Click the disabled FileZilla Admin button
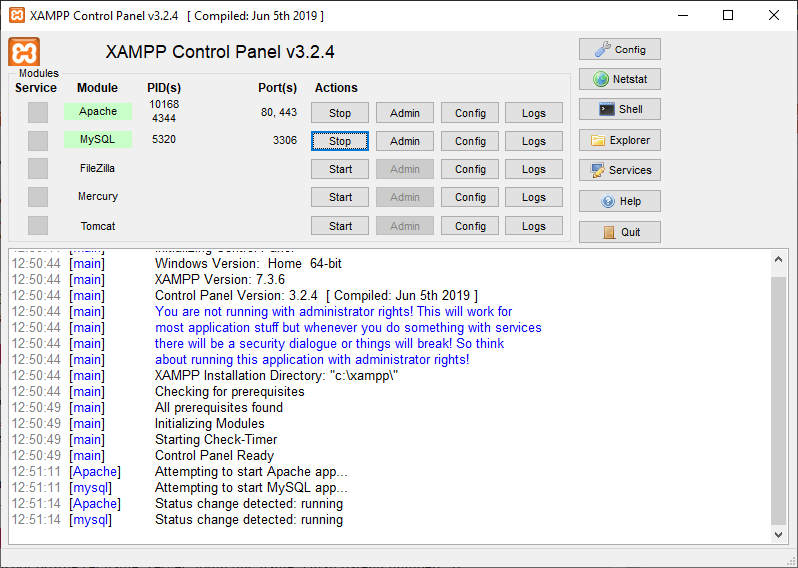Image resolution: width=798 pixels, height=568 pixels. 405,169
